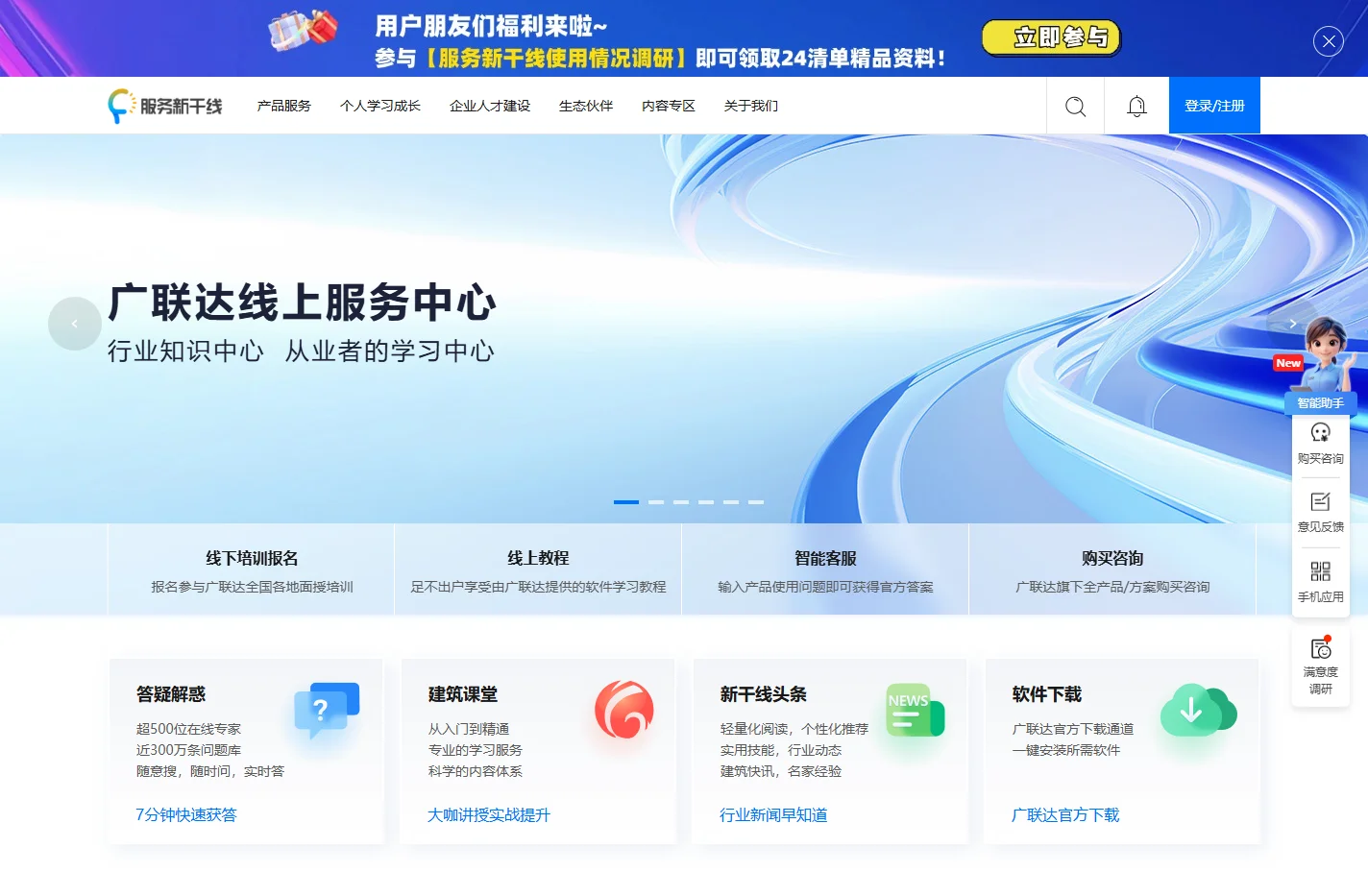
Task: Click 软件下载 card title
Action: pyautogui.click(x=1047, y=694)
